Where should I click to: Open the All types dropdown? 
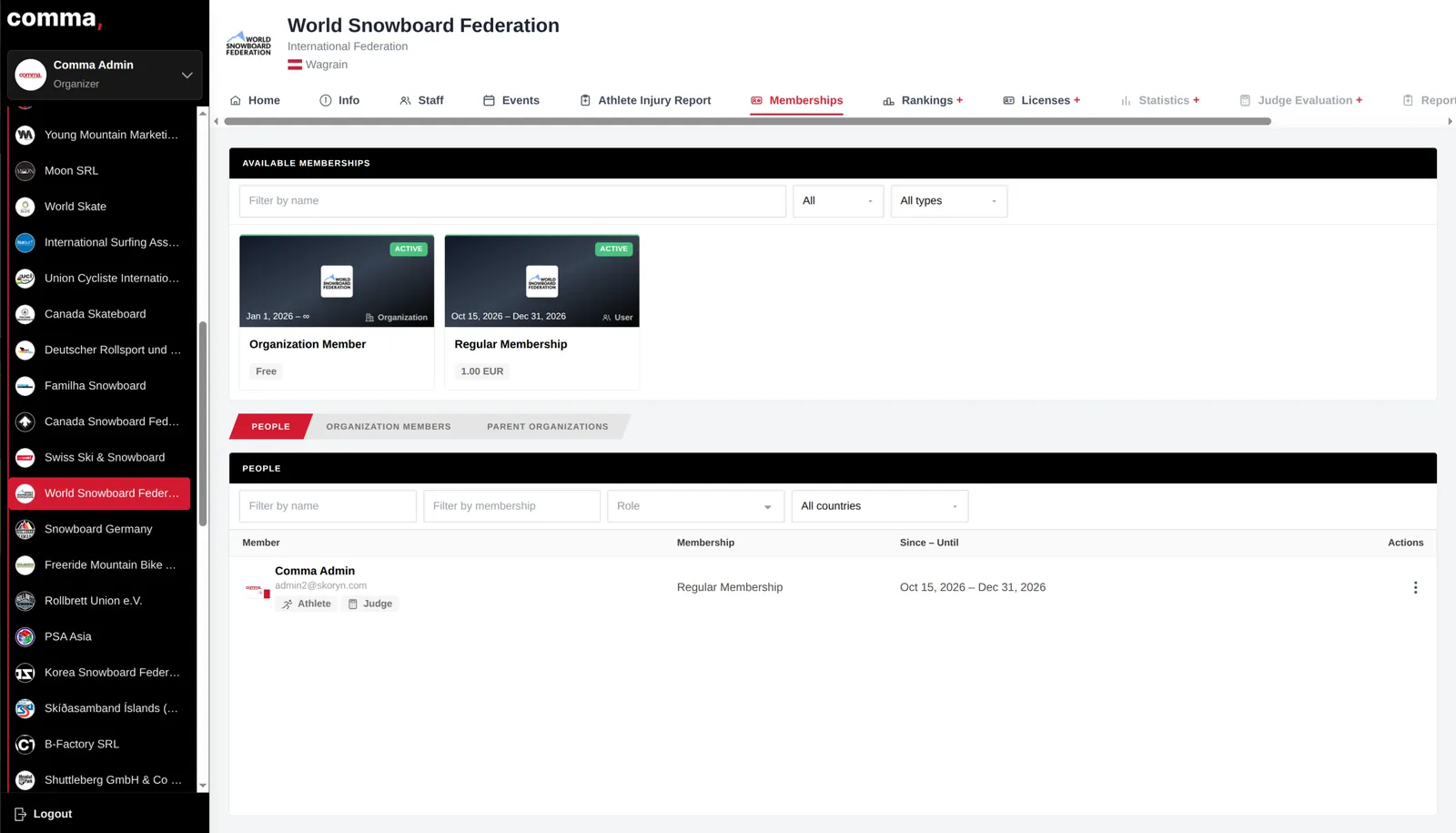(x=948, y=201)
